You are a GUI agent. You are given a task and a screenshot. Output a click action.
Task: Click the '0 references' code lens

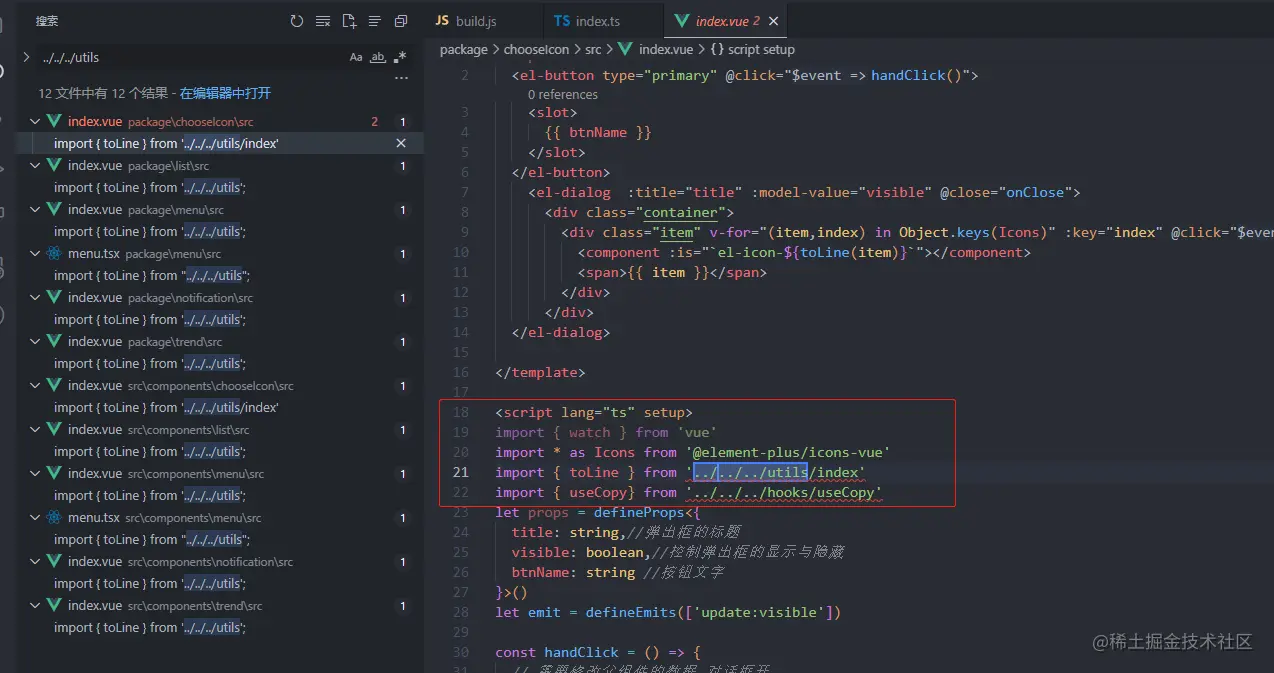pos(563,95)
